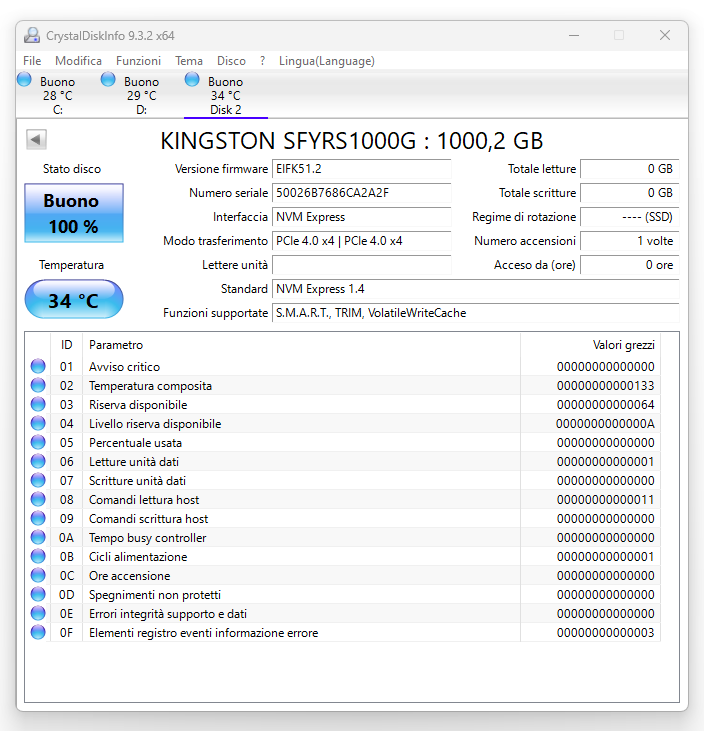
Task: Select the C: drive health status icon
Action: click(x=24, y=80)
